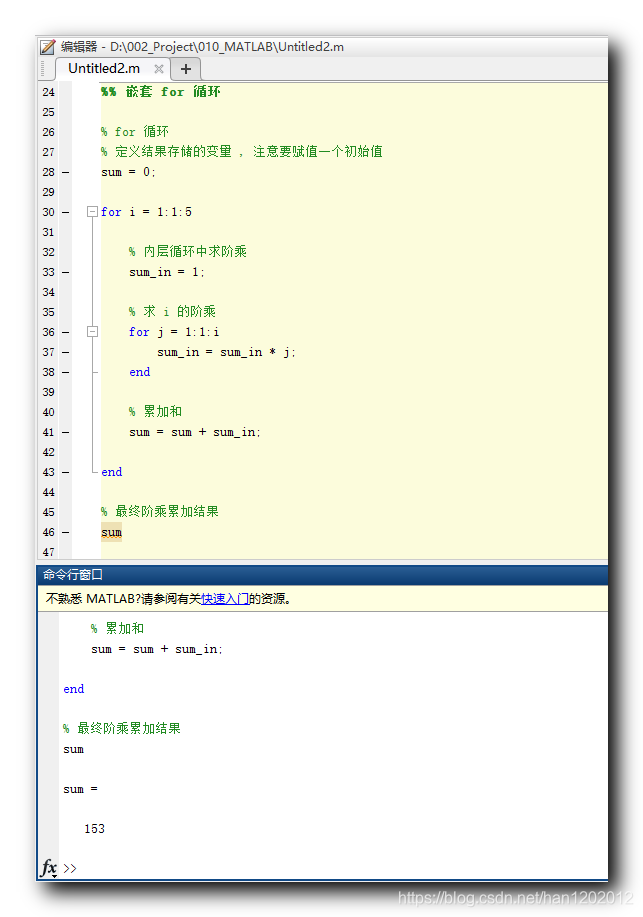Click line number 47 in gutter

tap(49, 552)
